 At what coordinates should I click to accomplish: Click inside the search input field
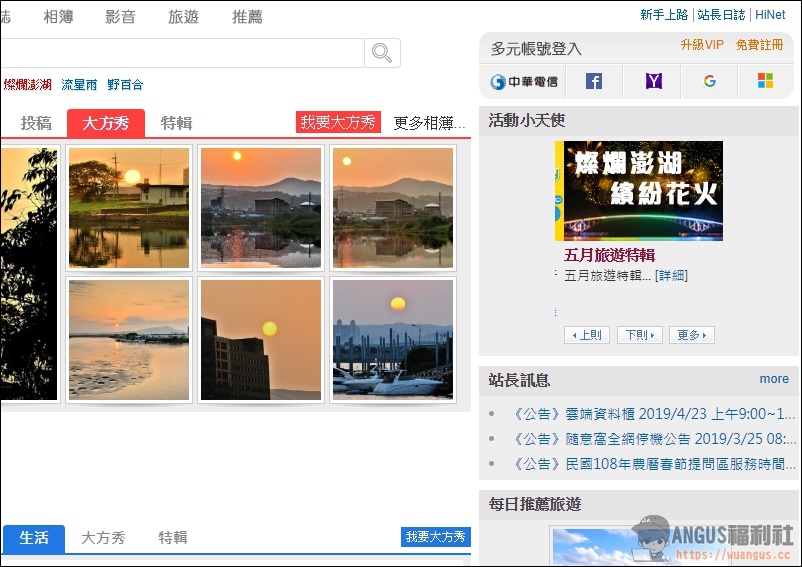tap(180, 53)
